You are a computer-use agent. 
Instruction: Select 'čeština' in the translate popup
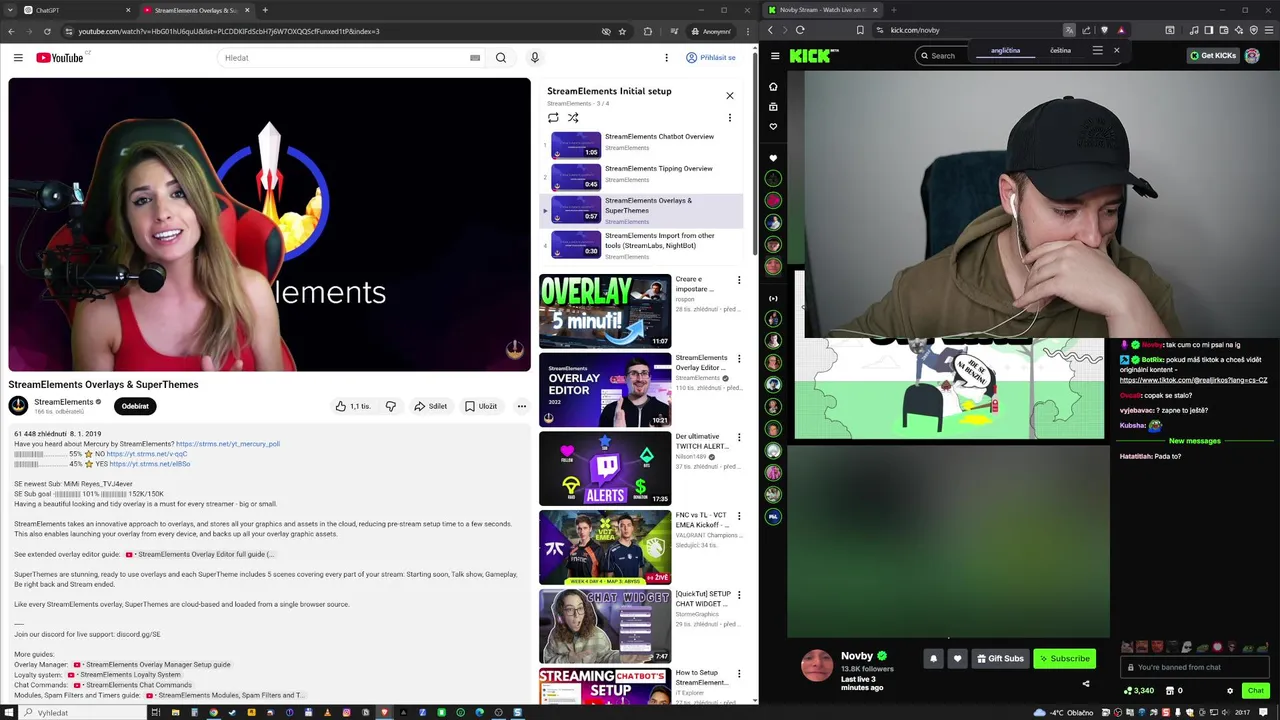coord(1060,50)
